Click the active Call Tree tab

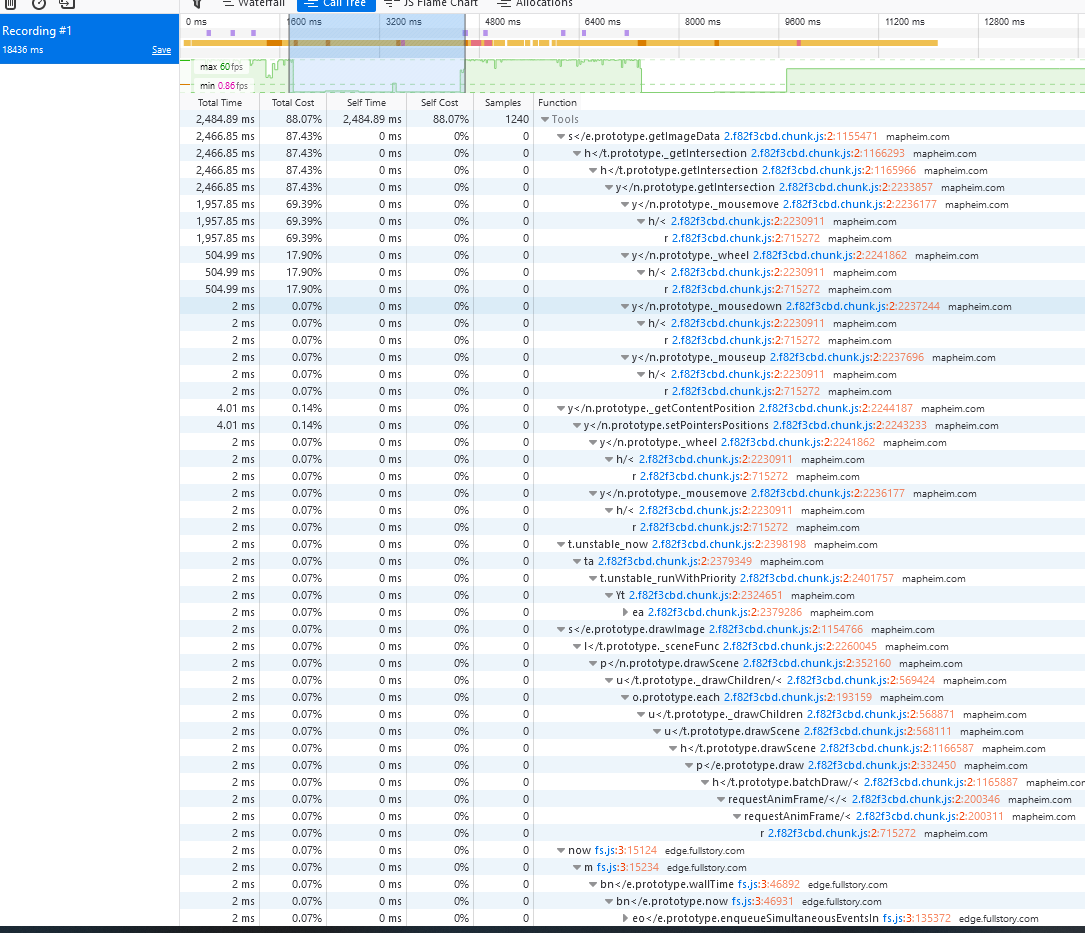tap(335, 4)
